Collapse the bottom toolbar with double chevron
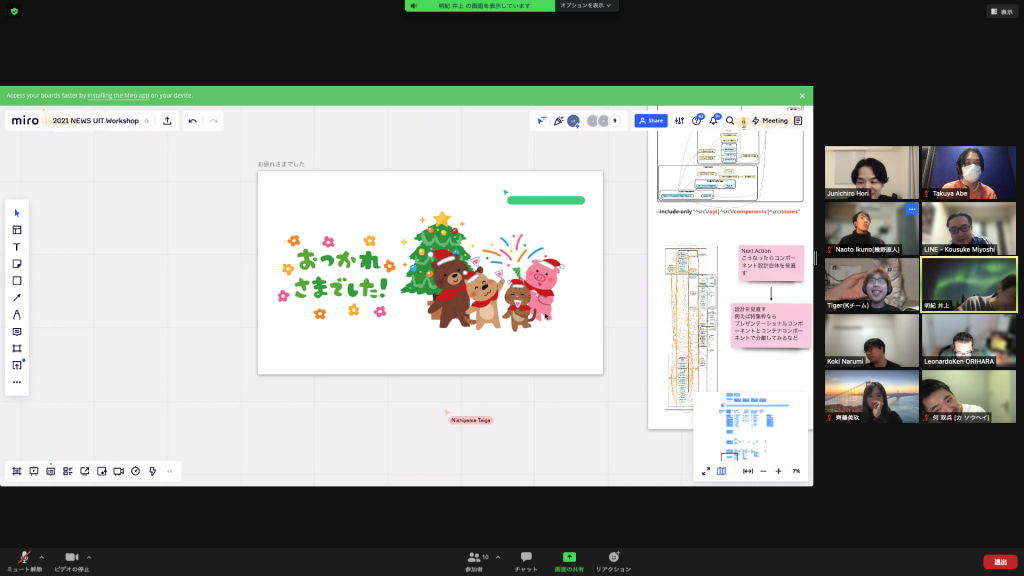Image resolution: width=1024 pixels, height=576 pixels. (170, 471)
